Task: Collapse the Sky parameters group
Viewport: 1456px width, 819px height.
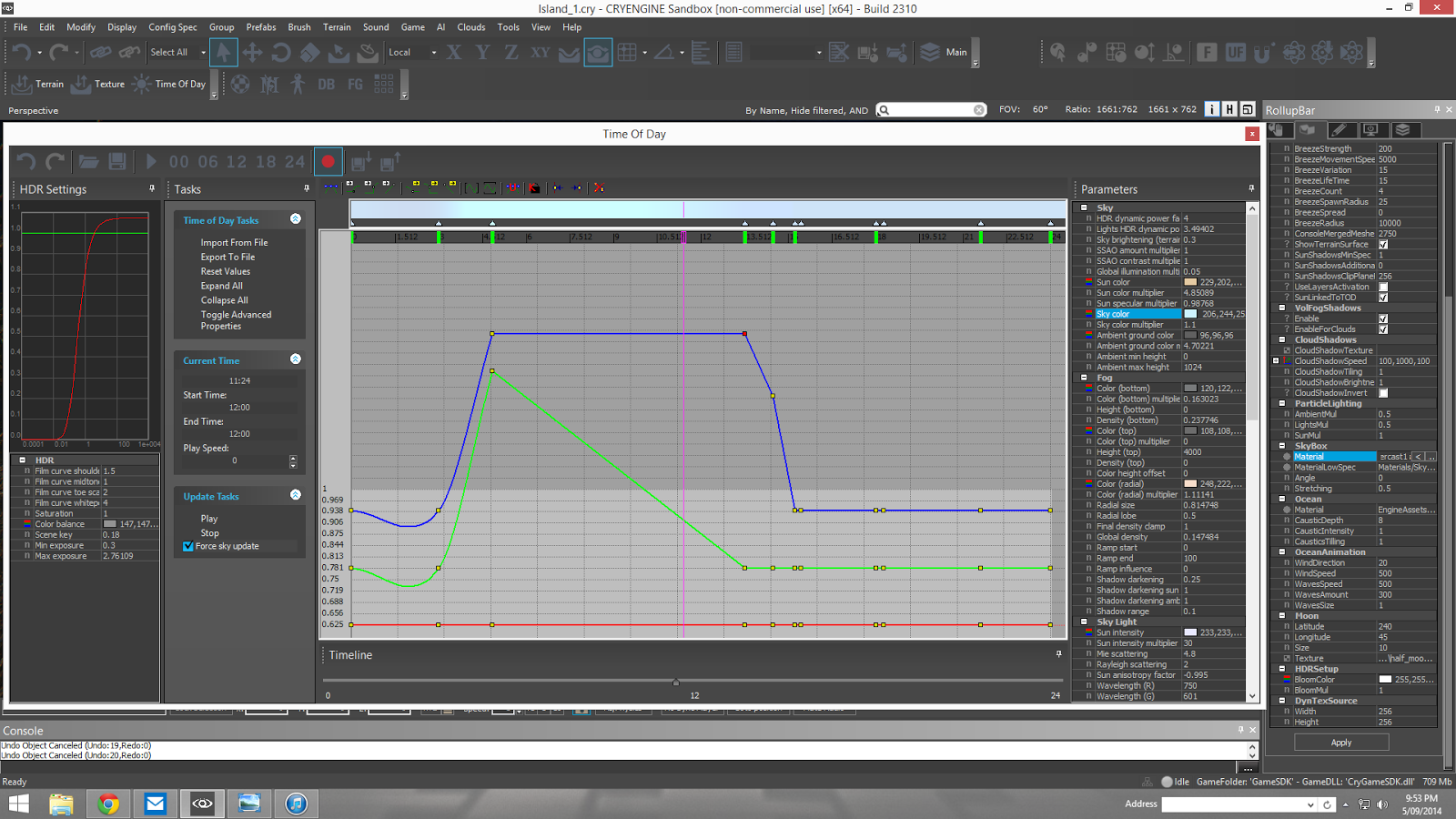Action: click(x=1084, y=207)
